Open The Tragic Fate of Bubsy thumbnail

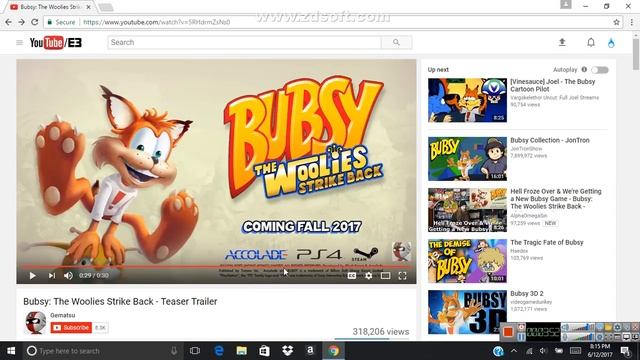tap(467, 261)
